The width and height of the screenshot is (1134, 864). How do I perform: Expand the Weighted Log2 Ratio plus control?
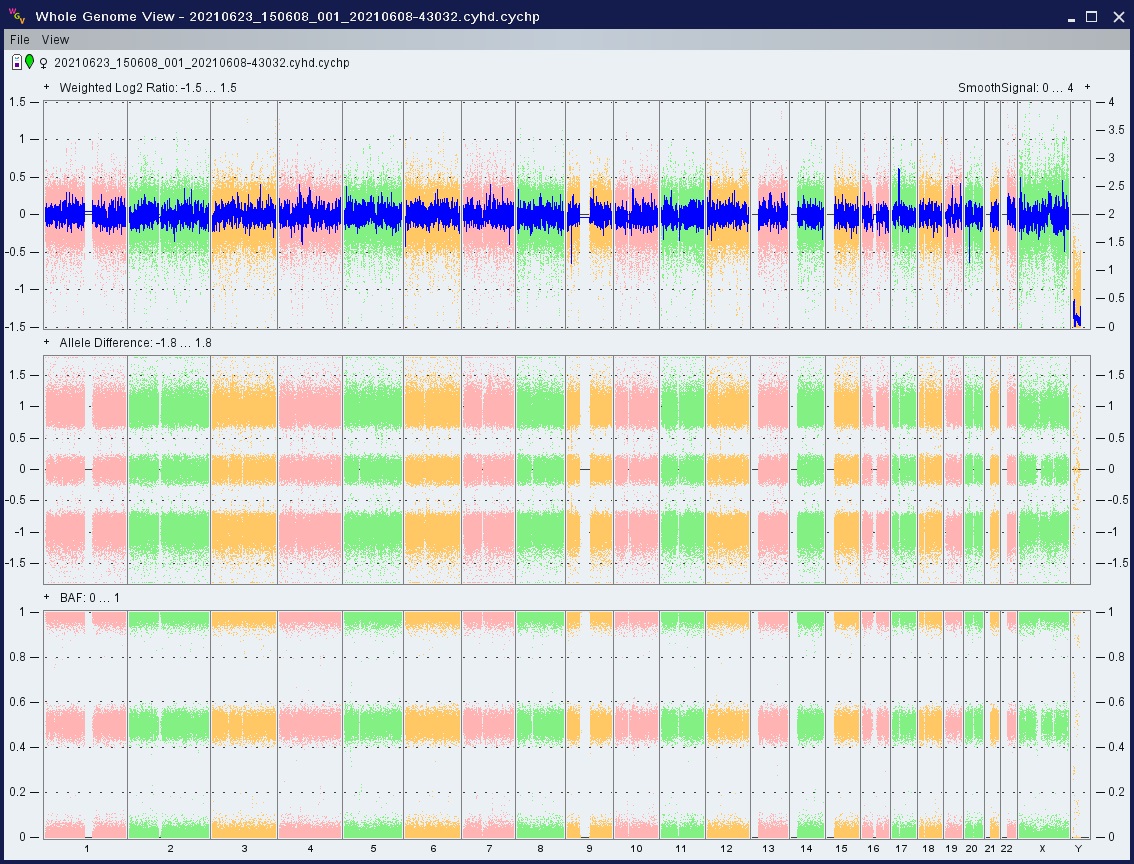tap(47, 88)
